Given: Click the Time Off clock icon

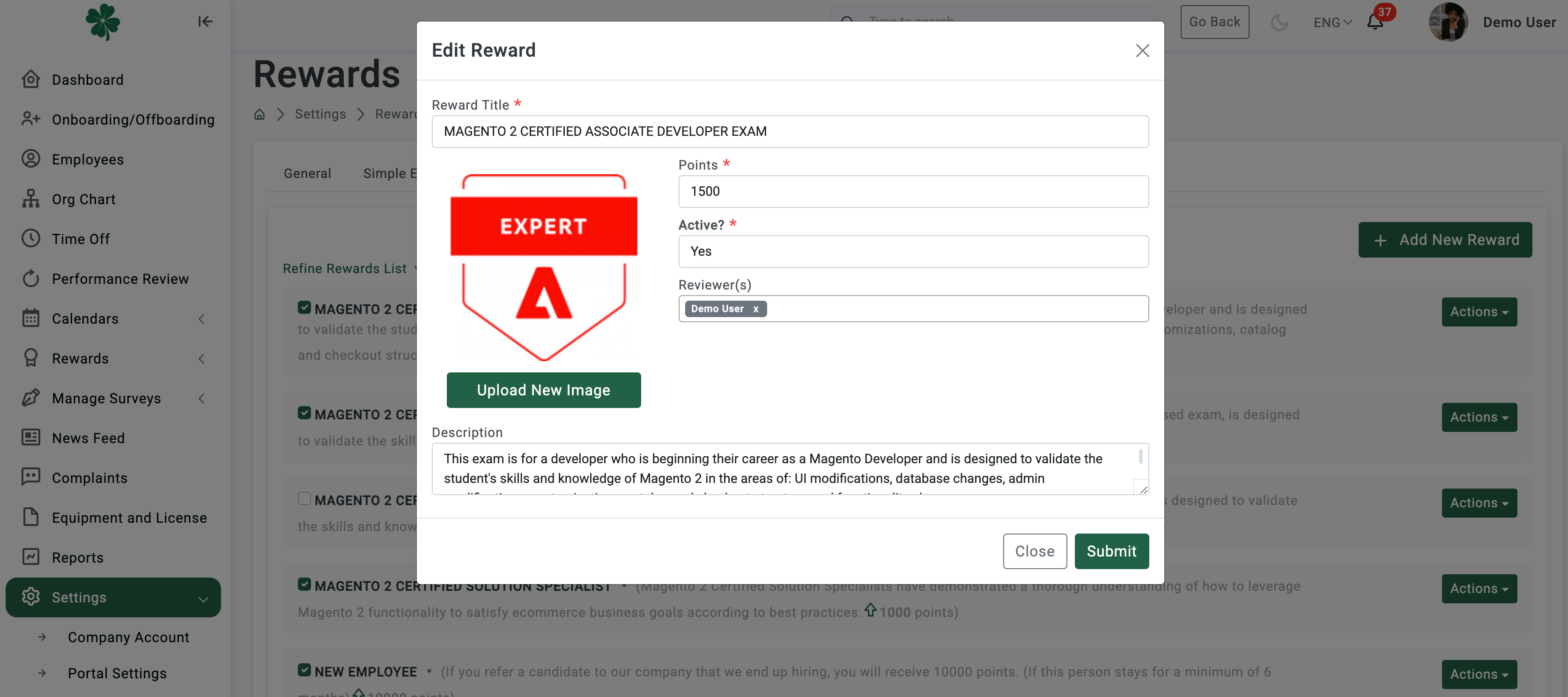Looking at the screenshot, I should (x=30, y=238).
